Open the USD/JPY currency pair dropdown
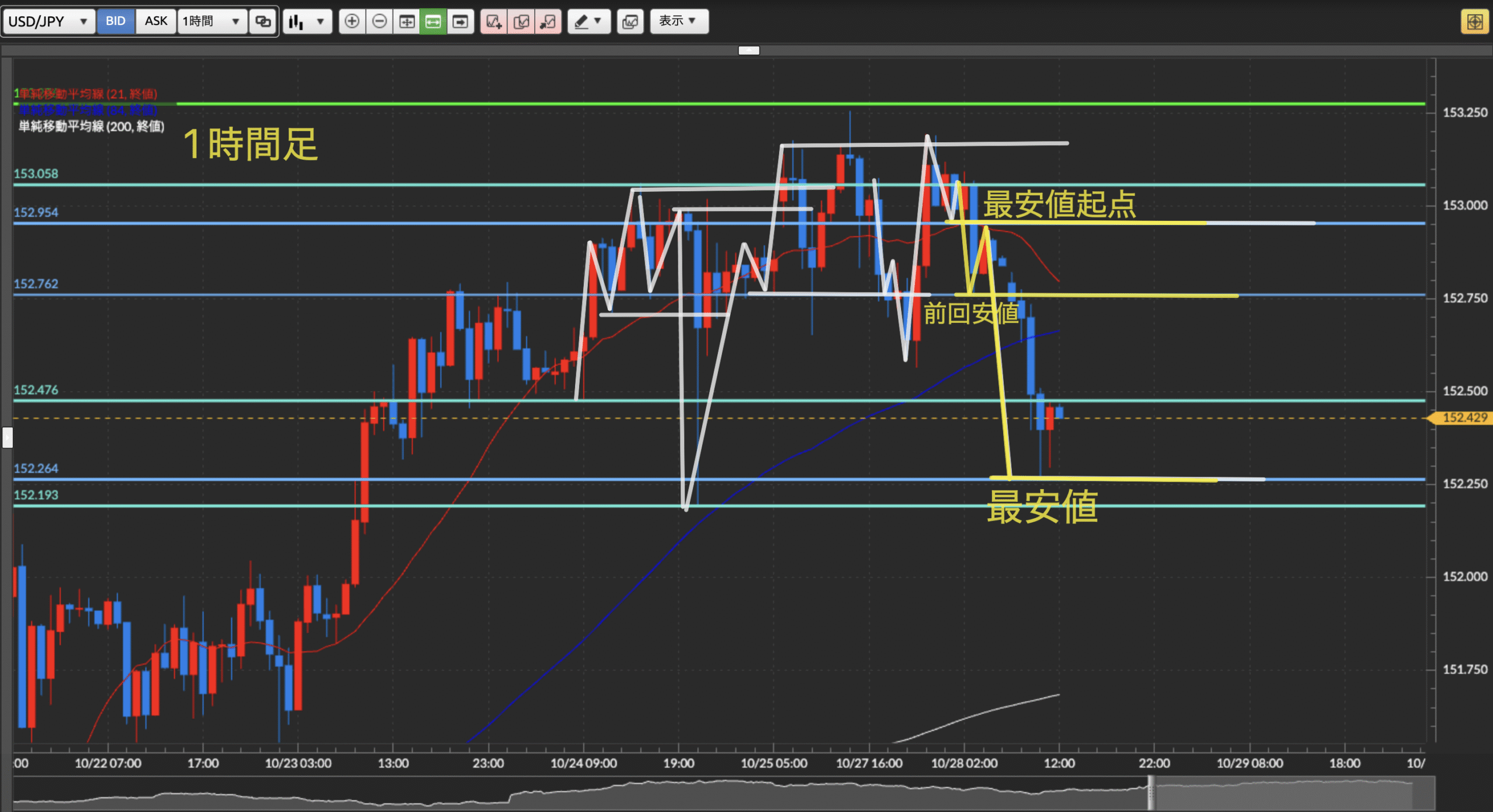The height and width of the screenshot is (812, 1493). pyautogui.click(x=48, y=22)
